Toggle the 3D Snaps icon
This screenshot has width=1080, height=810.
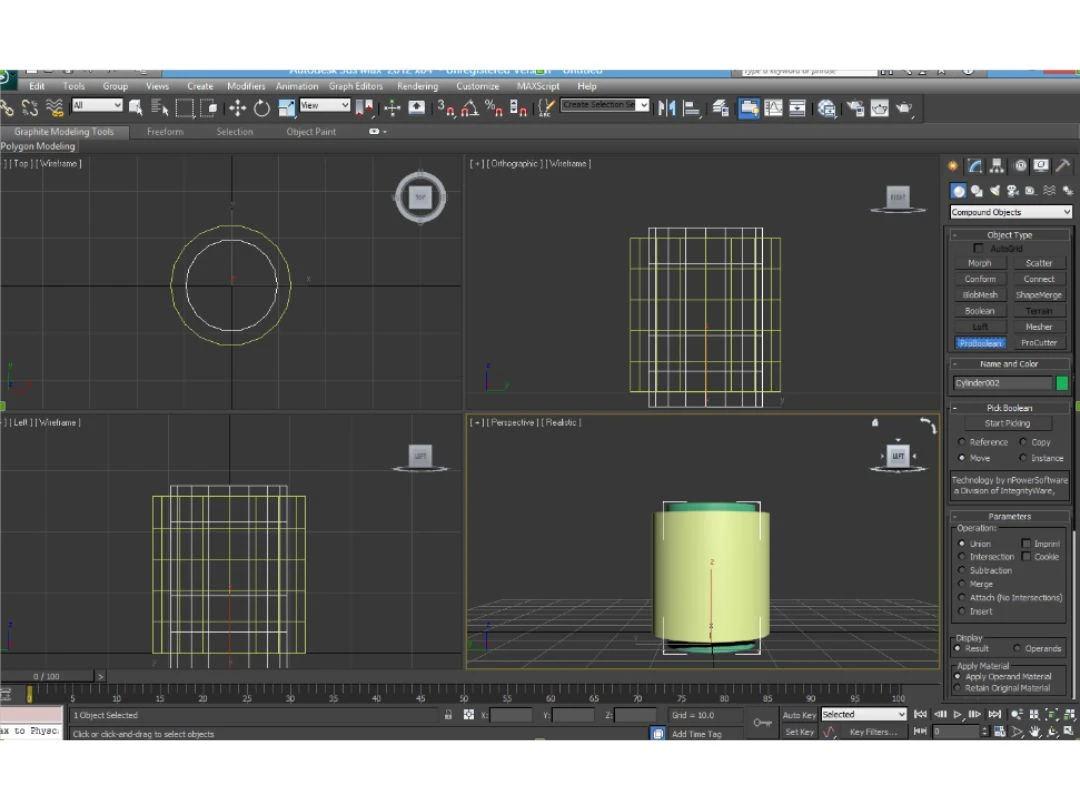(445, 107)
